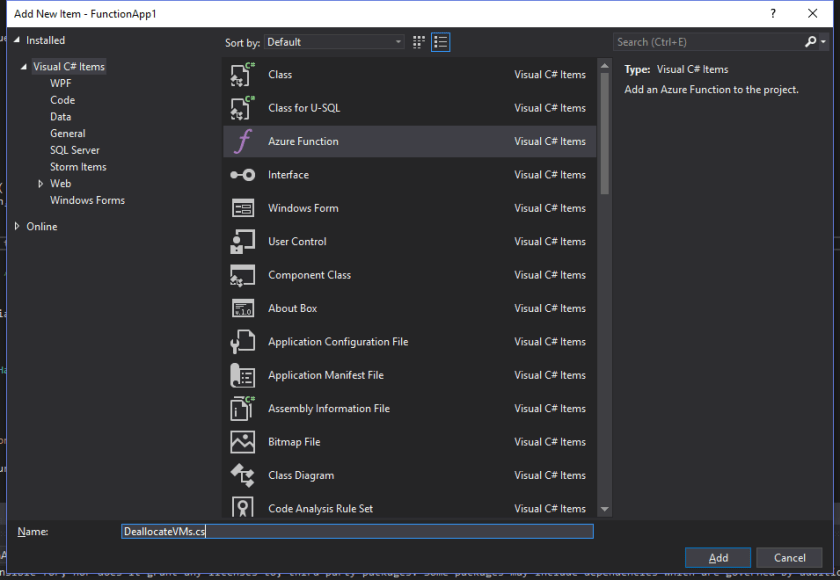Select the Application Configuration File icon

pyautogui.click(x=243, y=342)
